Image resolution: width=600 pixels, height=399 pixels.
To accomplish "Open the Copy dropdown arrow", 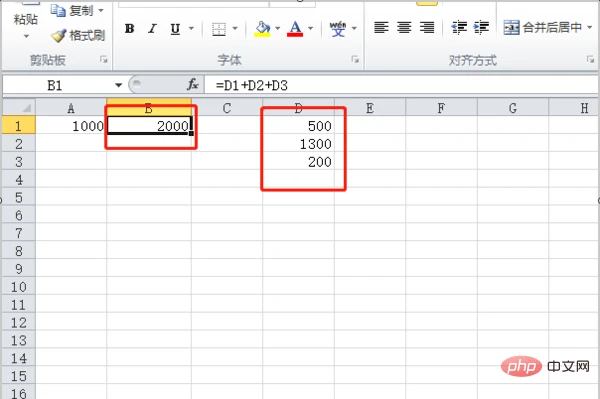I will [101, 11].
